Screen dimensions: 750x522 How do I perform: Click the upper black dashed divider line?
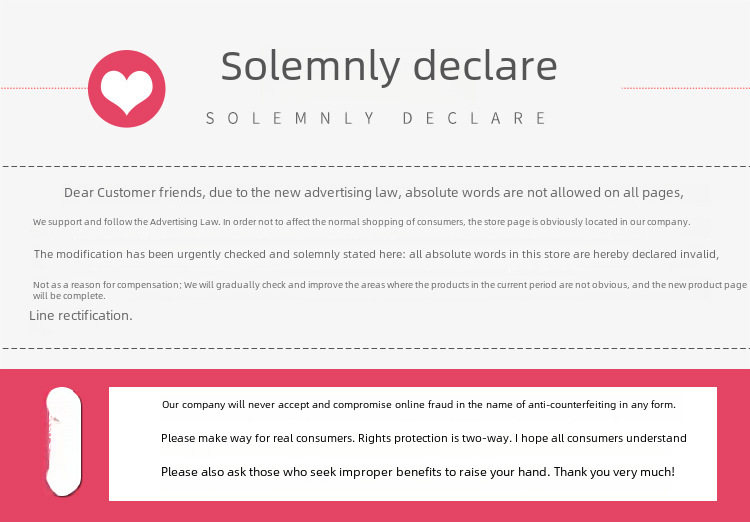375,166
